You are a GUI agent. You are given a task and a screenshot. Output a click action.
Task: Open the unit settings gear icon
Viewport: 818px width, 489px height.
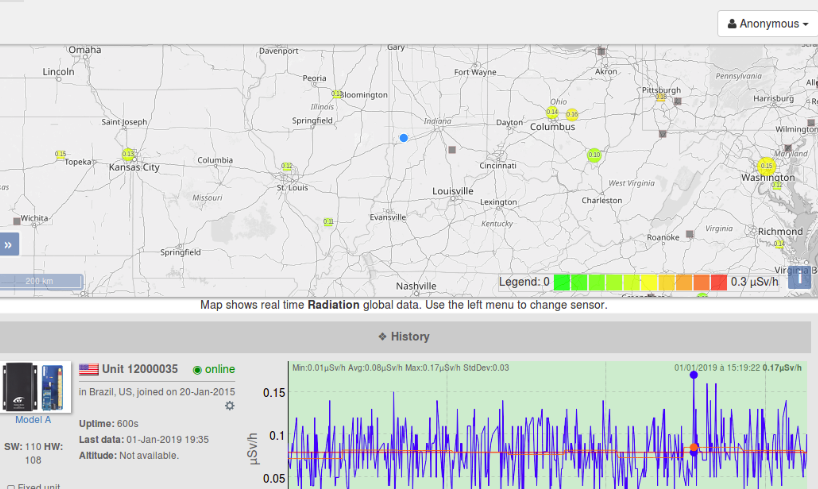[230, 405]
